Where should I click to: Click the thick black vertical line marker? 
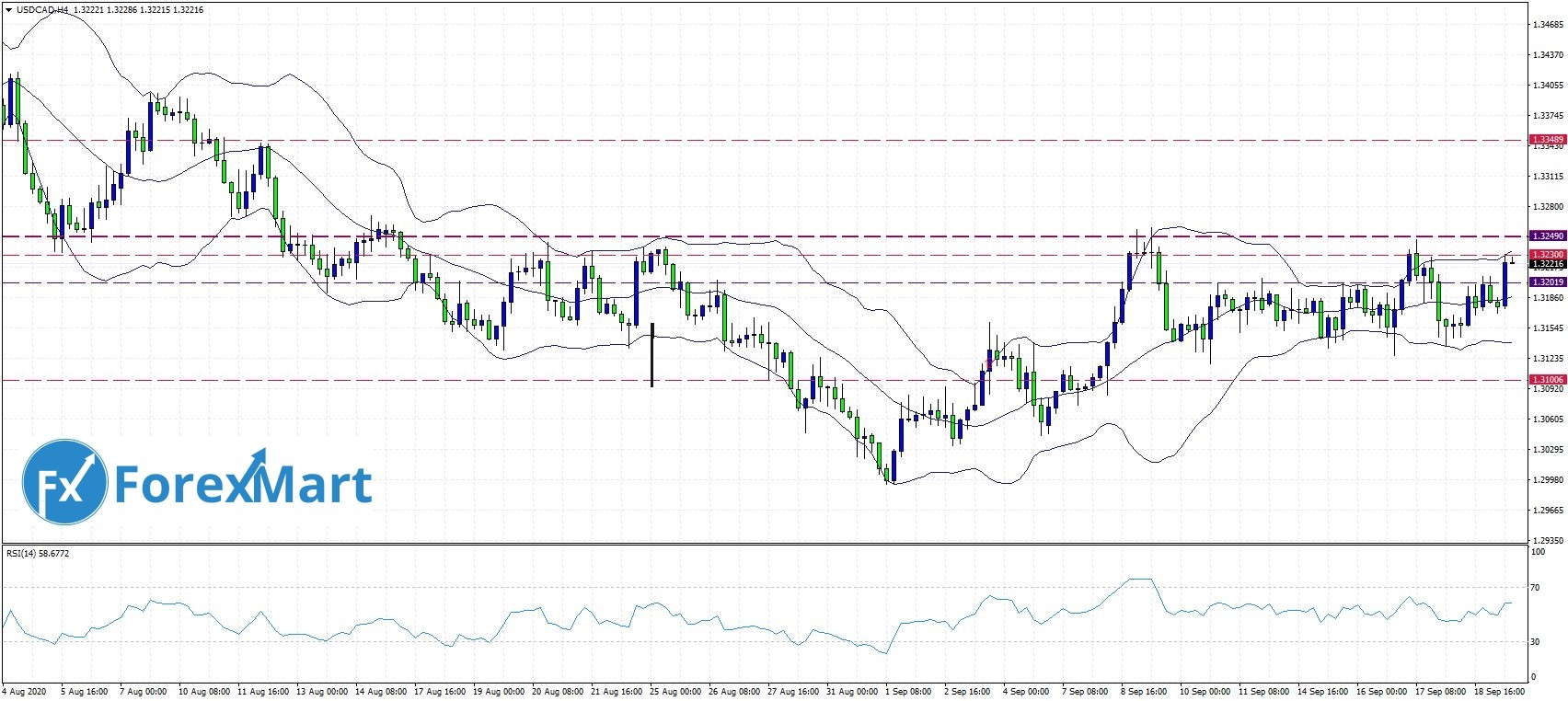[651, 354]
